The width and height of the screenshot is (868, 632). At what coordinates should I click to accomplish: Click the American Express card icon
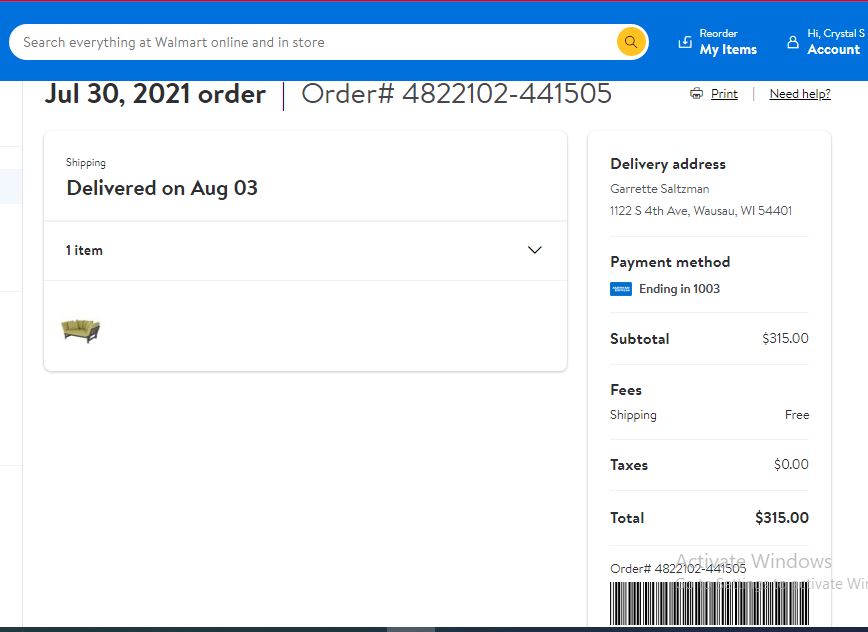pos(621,289)
